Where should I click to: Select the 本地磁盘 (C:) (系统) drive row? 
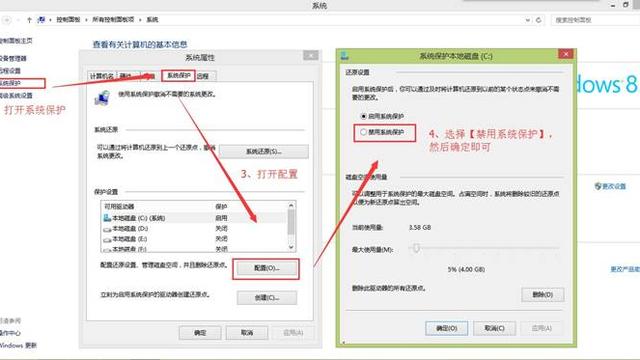(194, 218)
